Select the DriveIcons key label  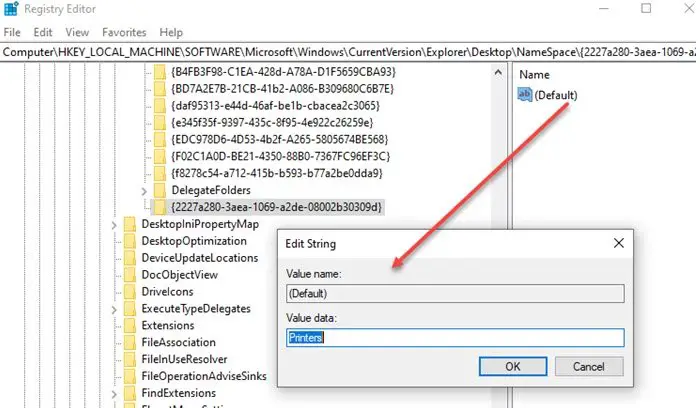(167, 292)
